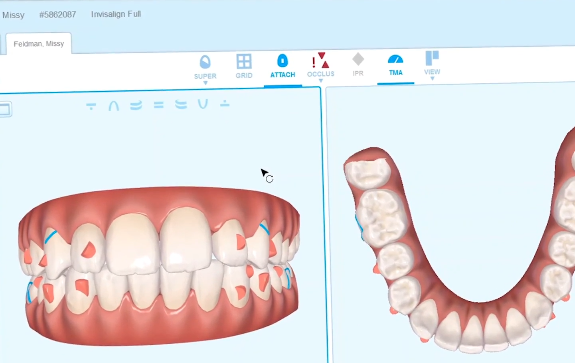Switch to the front view equals-sign icon
The width and height of the screenshot is (575, 363).
(x=158, y=105)
